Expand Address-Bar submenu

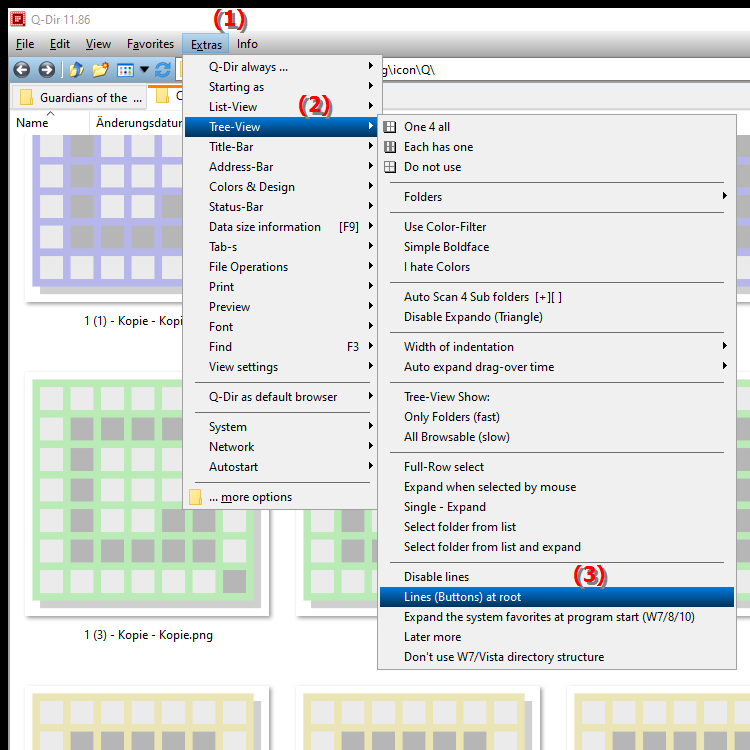pos(281,167)
